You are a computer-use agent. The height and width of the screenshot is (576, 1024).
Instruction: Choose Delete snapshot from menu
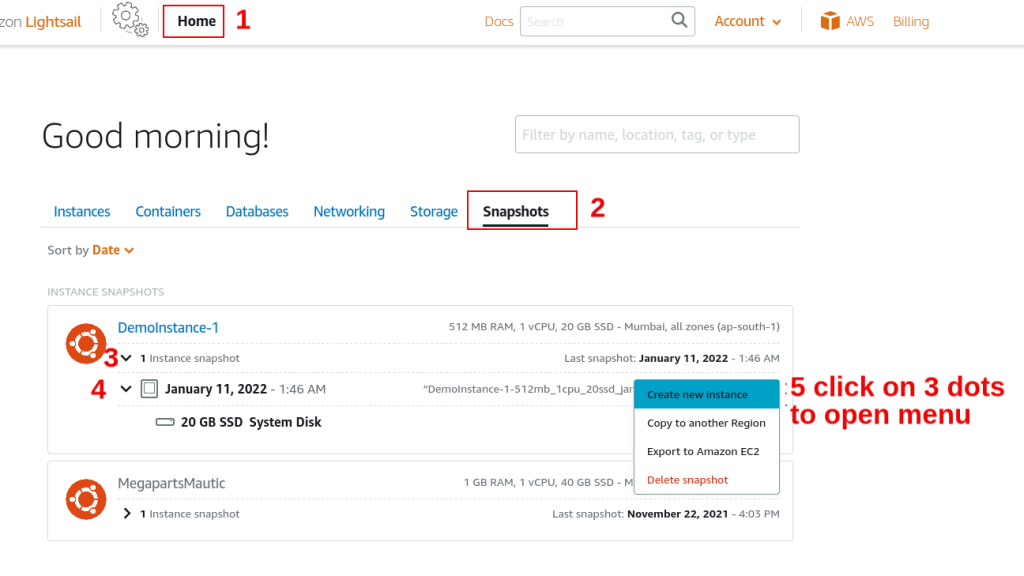pos(707,480)
